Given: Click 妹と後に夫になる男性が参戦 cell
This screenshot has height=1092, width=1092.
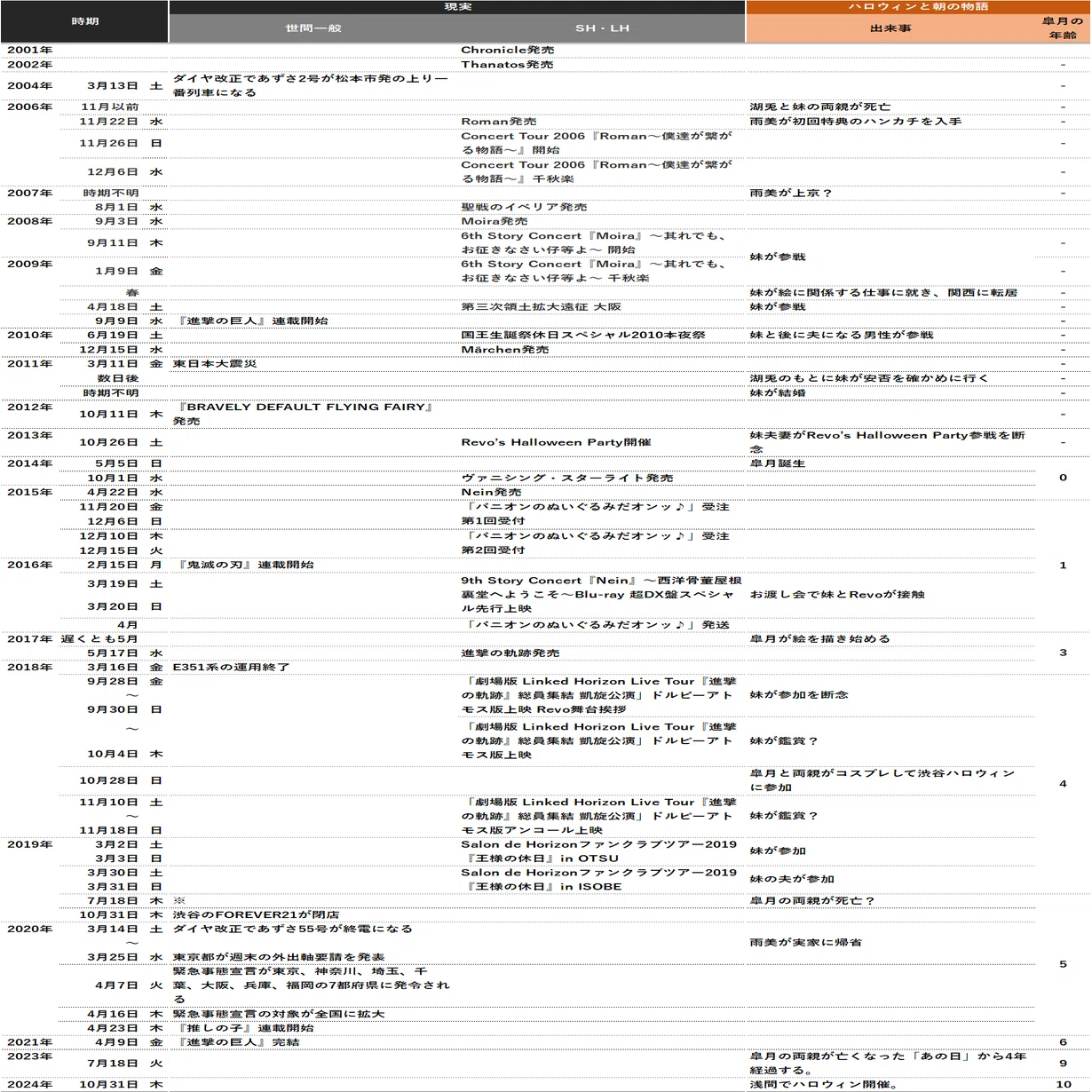Looking at the screenshot, I should [x=842, y=336].
